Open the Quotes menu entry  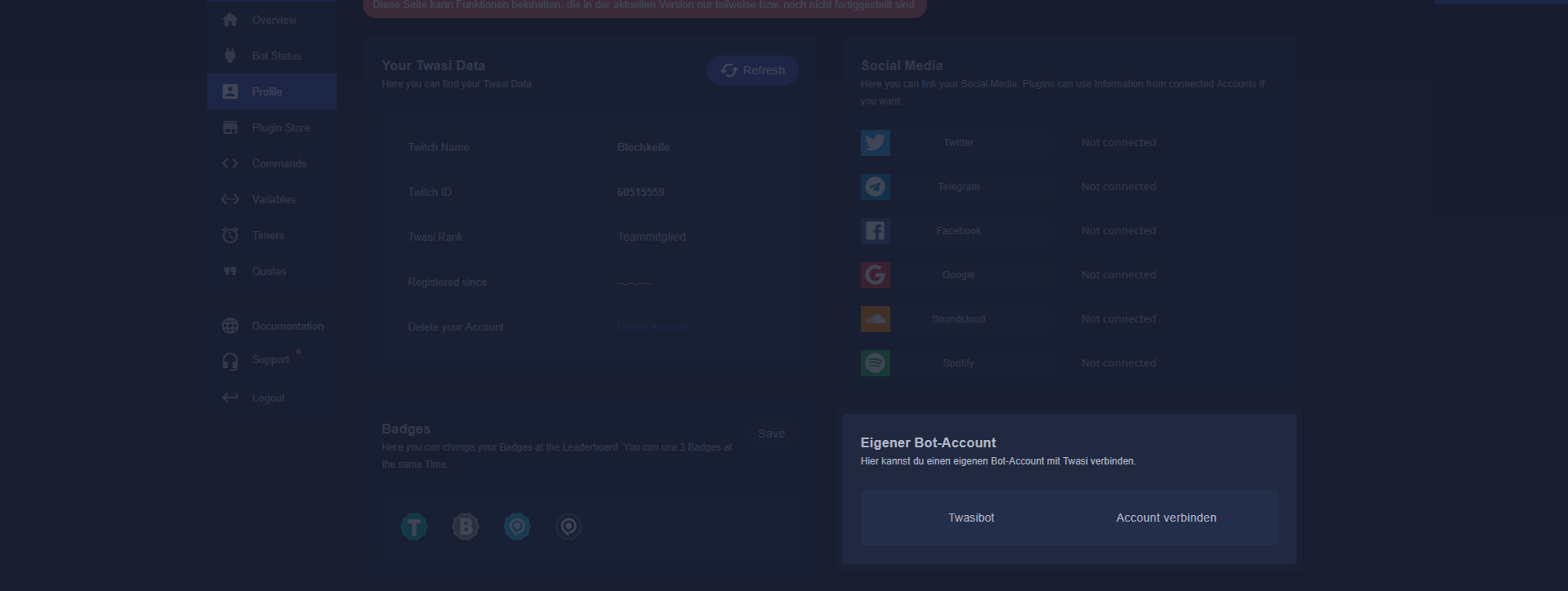point(272,271)
